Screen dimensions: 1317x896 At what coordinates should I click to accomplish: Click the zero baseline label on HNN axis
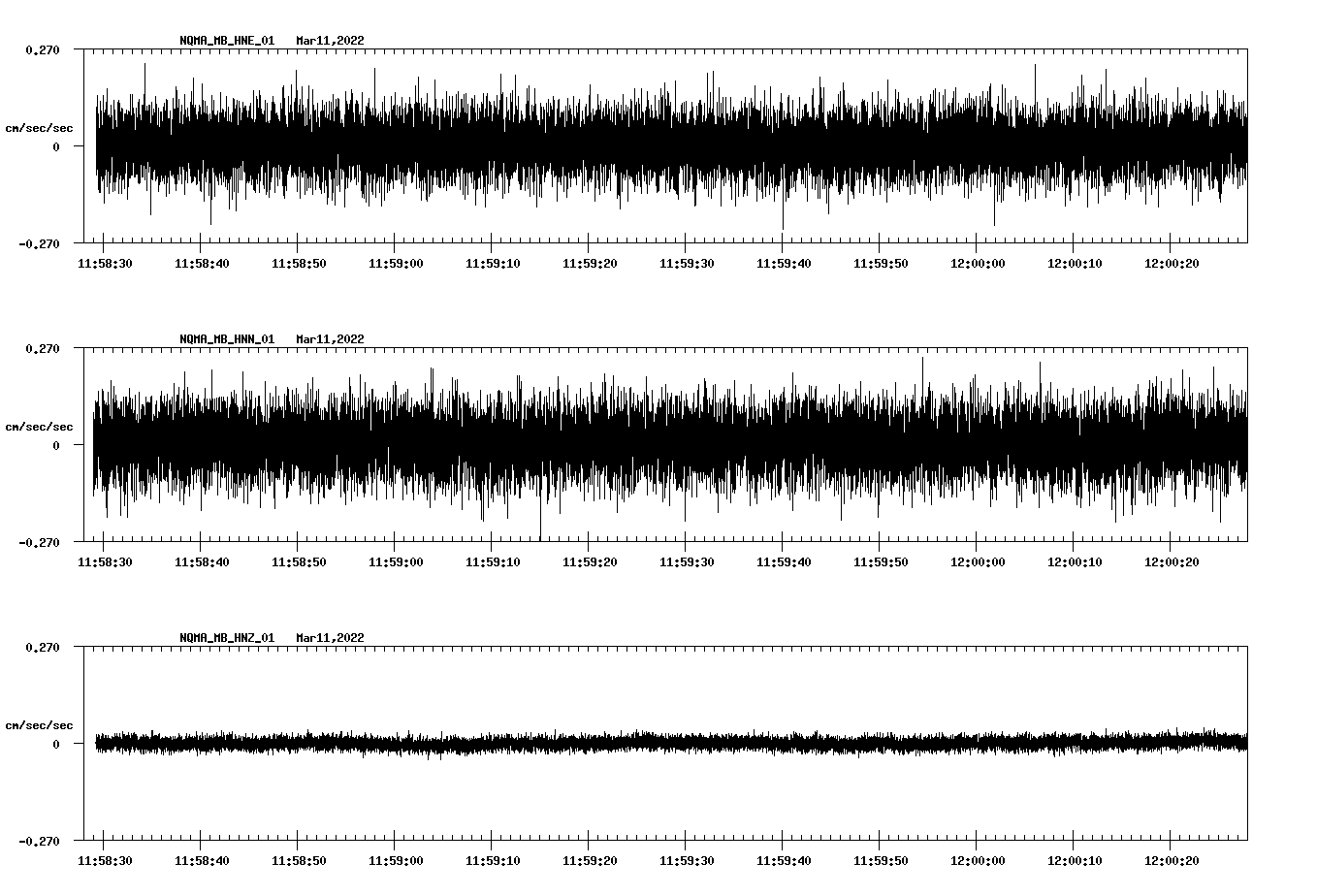pyautogui.click(x=56, y=445)
